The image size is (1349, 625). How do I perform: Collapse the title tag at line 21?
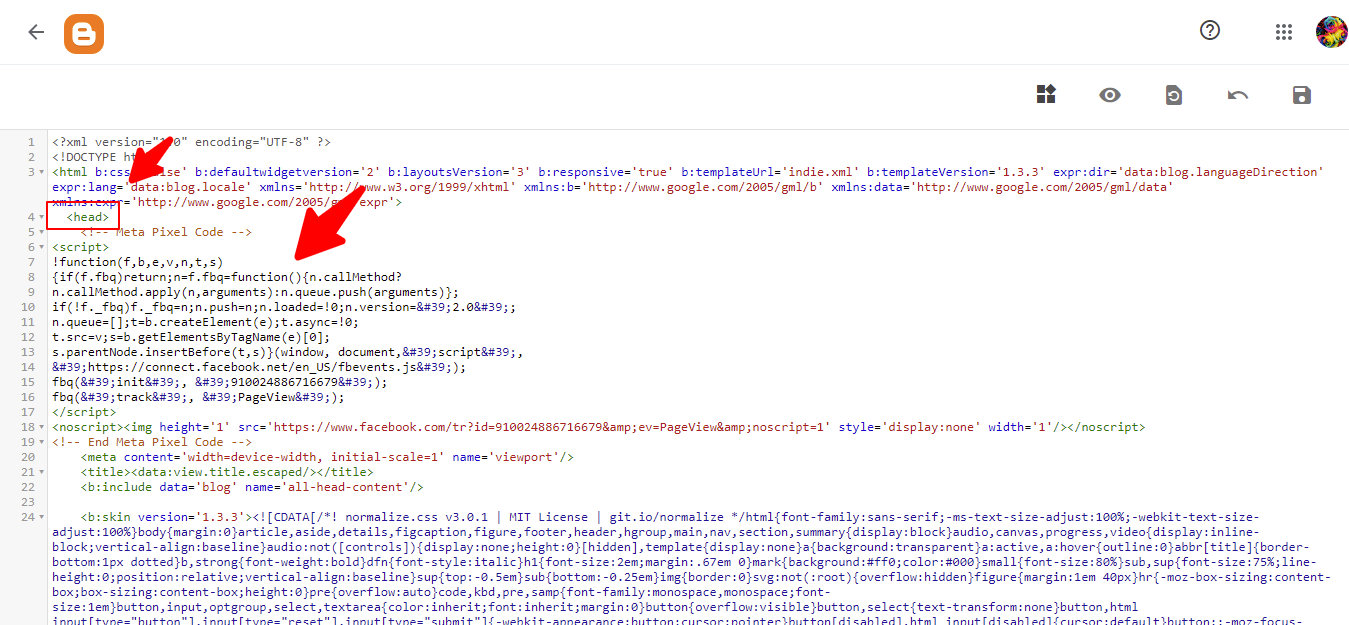[x=41, y=472]
